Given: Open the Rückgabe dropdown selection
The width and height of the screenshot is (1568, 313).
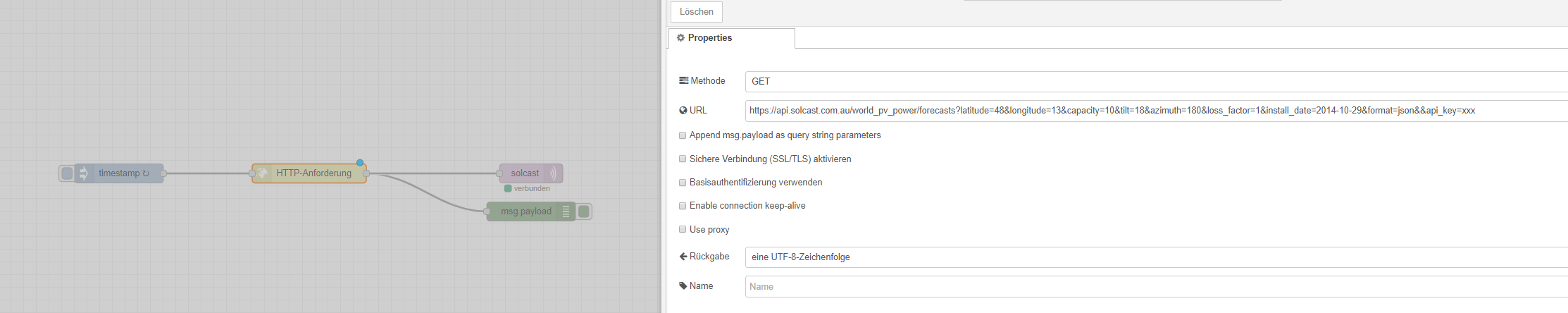Looking at the screenshot, I should (1155, 257).
